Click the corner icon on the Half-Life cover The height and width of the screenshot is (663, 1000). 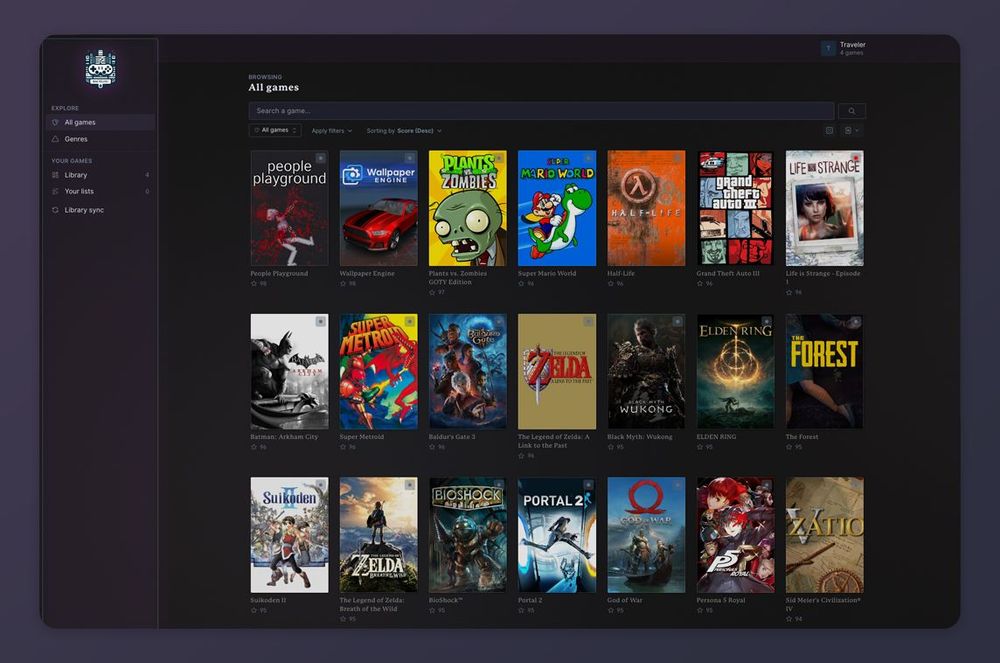point(677,158)
